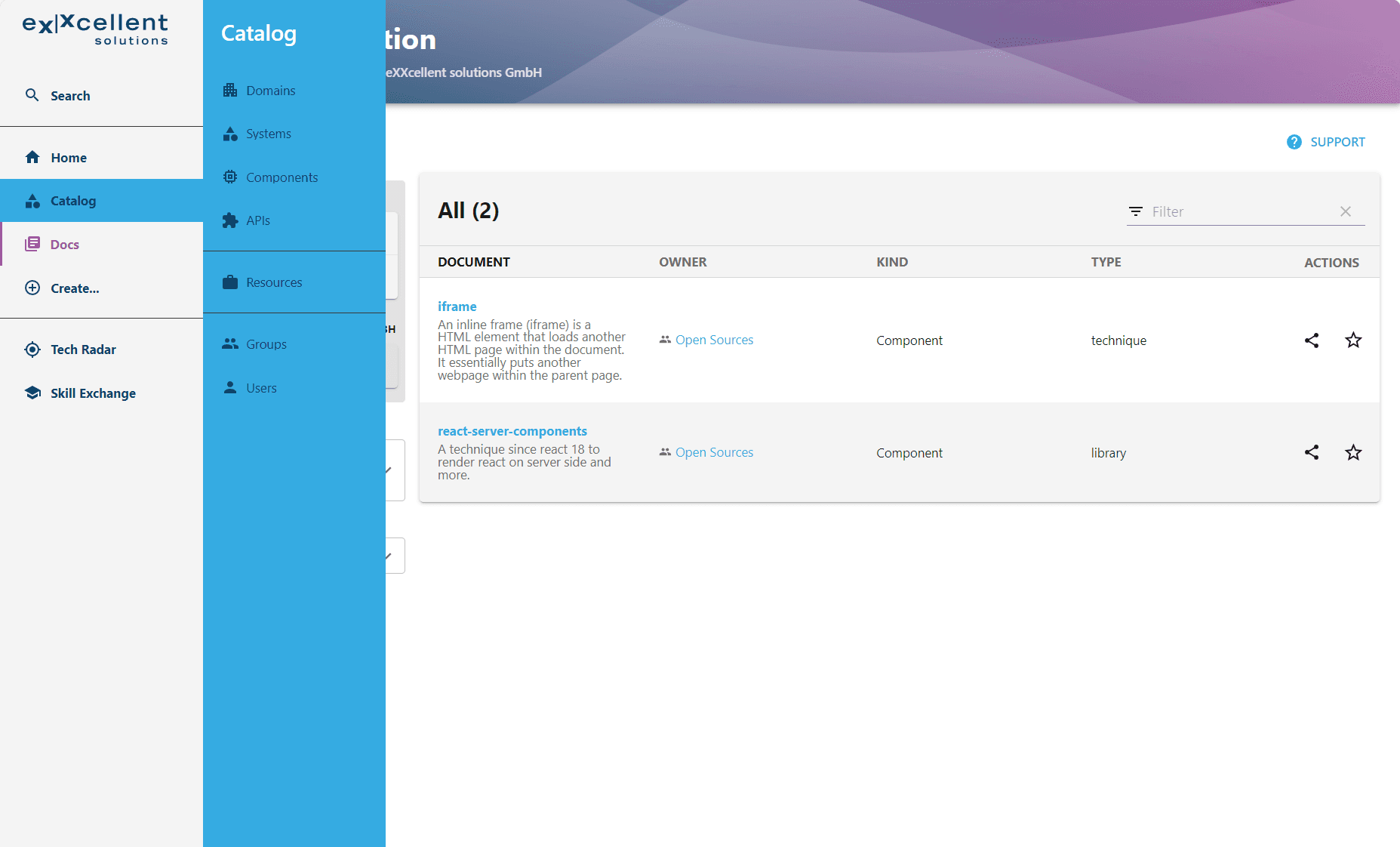
Task: Click the Filter text field
Action: coord(1242,211)
